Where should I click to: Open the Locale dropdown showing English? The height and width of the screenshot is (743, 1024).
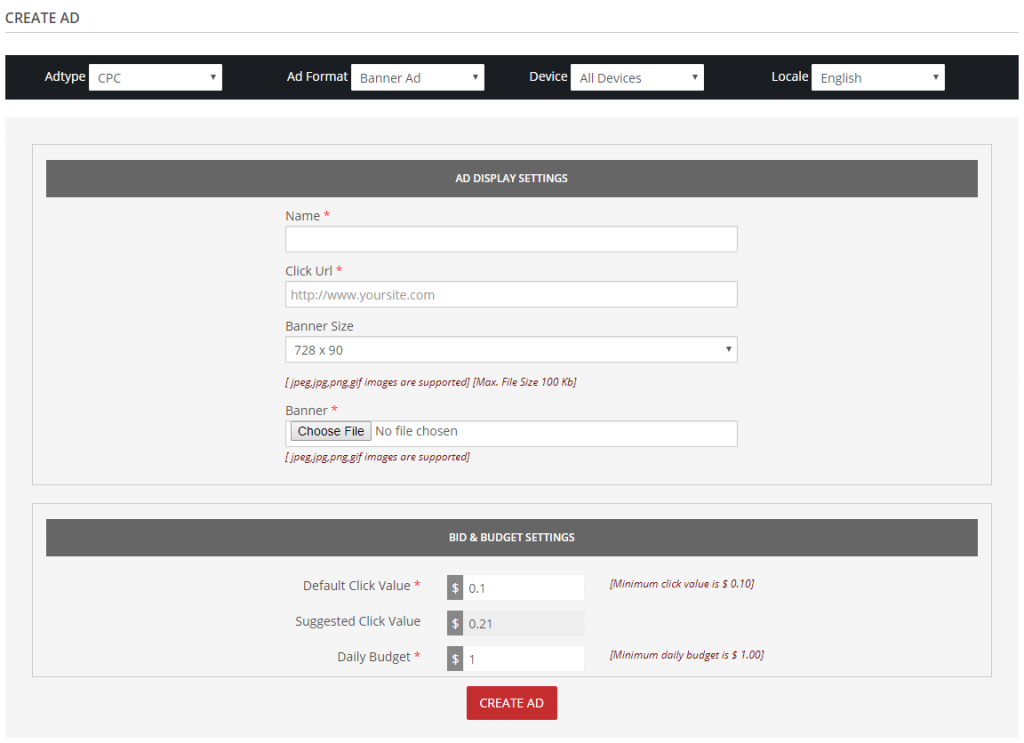(x=878, y=76)
